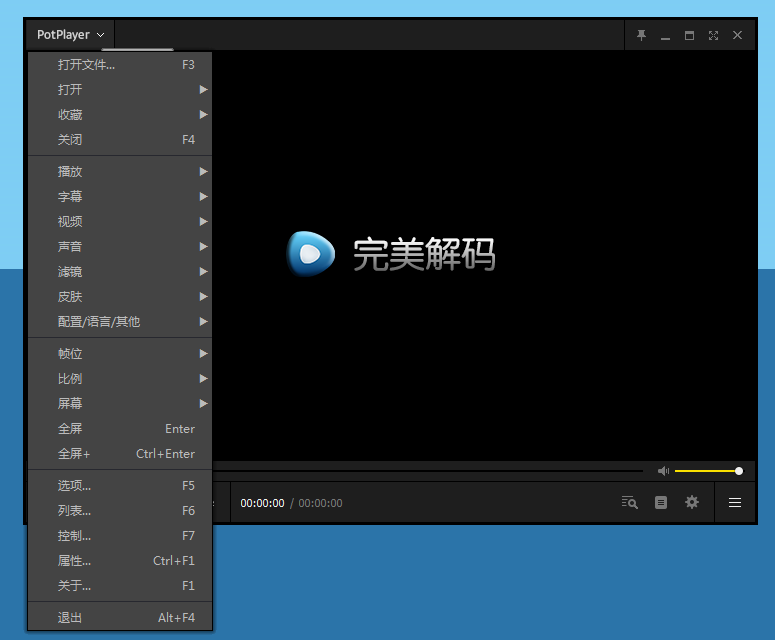Screen dimensions: 775x640
Task: Mute sound with the speaker icon
Action: (662, 471)
